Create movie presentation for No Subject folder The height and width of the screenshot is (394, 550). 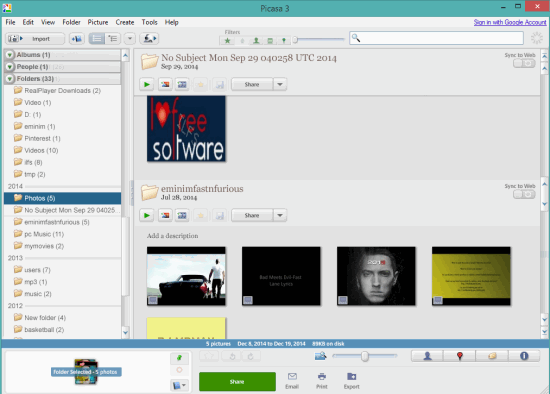tap(182, 84)
